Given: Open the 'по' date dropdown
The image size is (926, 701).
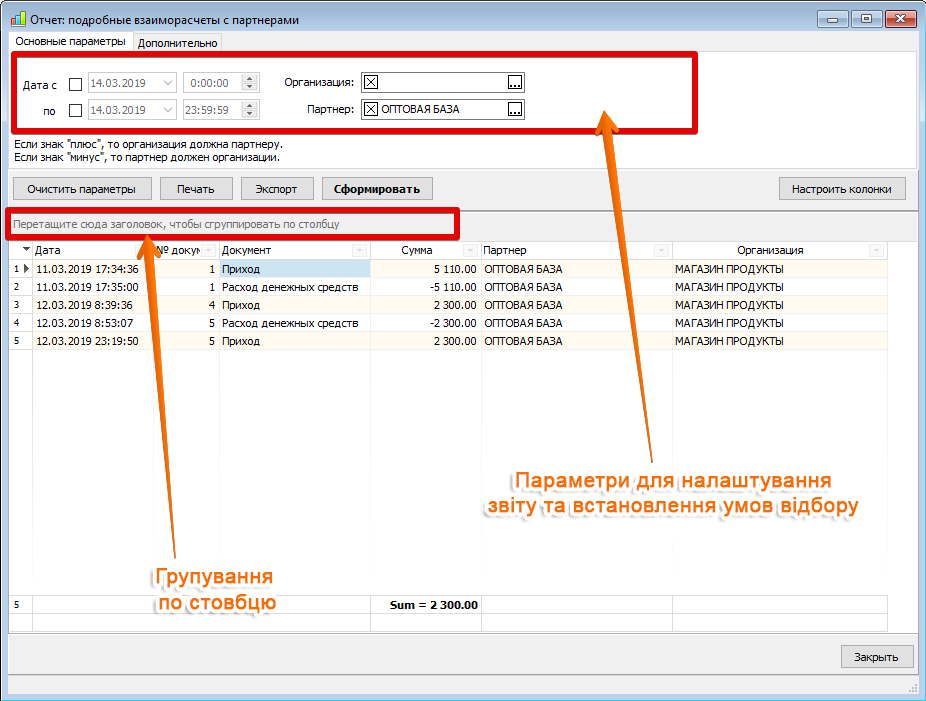Looking at the screenshot, I should (168, 110).
